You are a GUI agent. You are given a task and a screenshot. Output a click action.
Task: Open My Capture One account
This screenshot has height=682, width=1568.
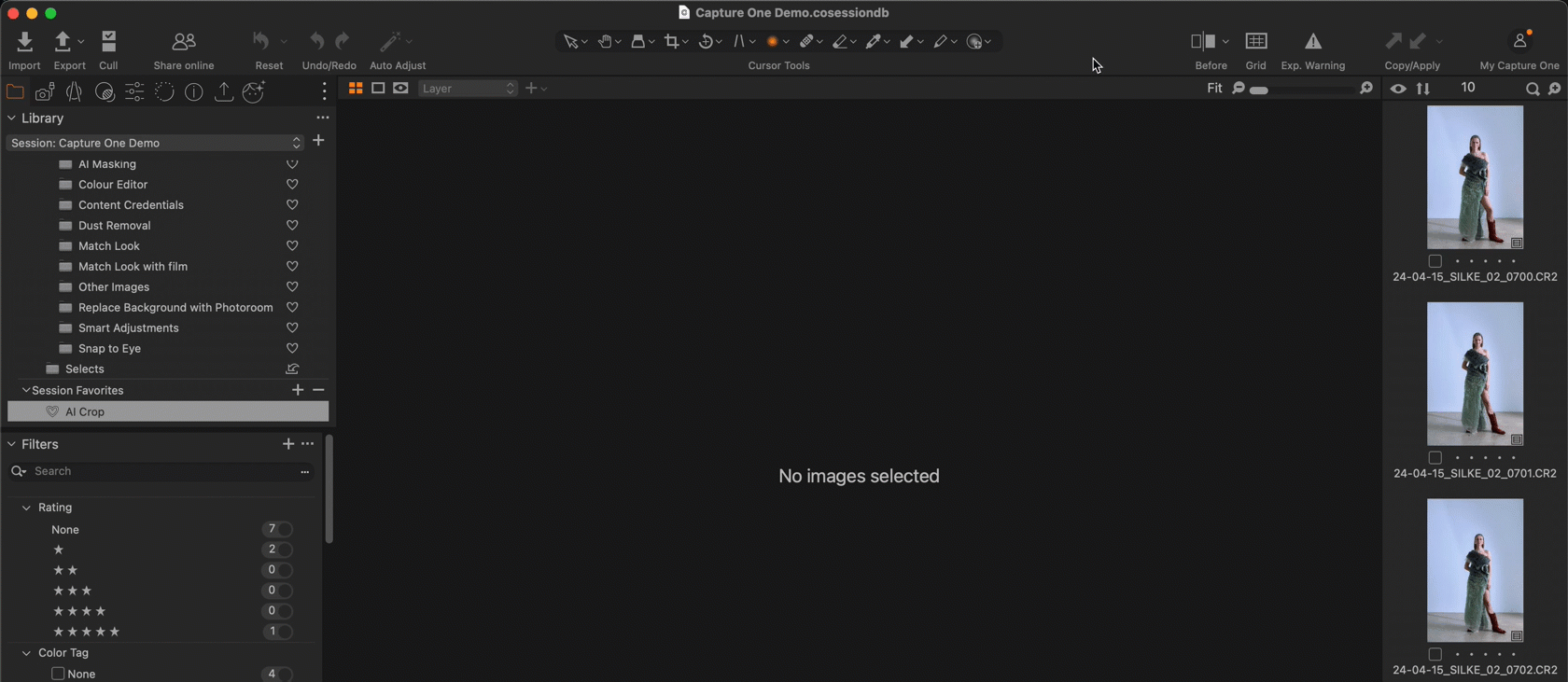click(x=1519, y=42)
